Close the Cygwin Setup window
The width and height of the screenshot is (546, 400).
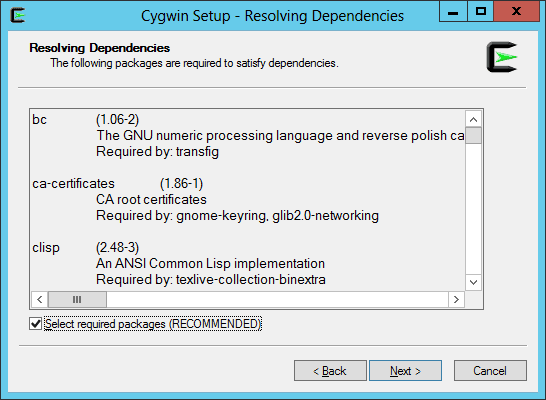[x=516, y=12]
